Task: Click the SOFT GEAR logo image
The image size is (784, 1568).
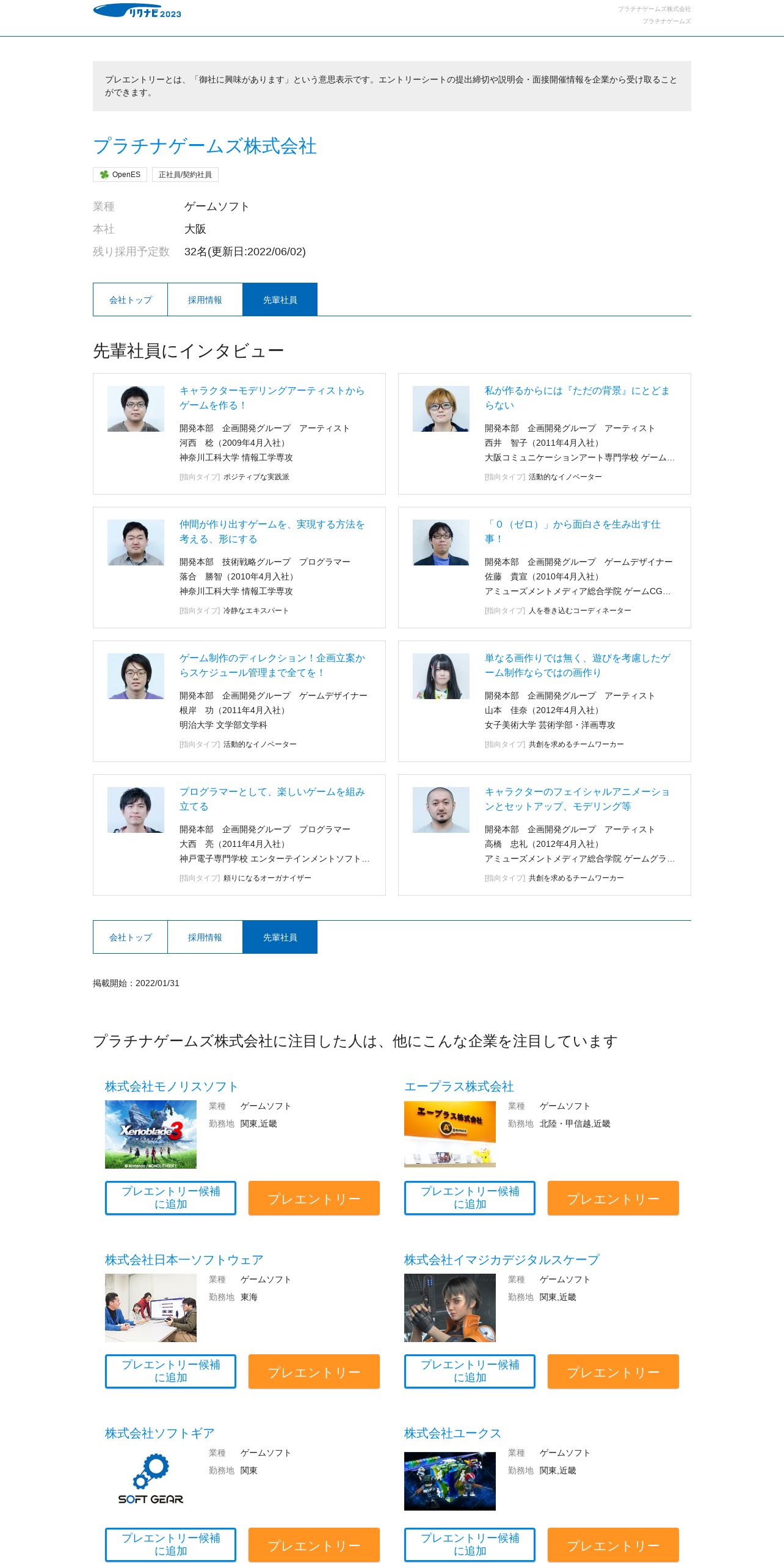Action: 151,1481
